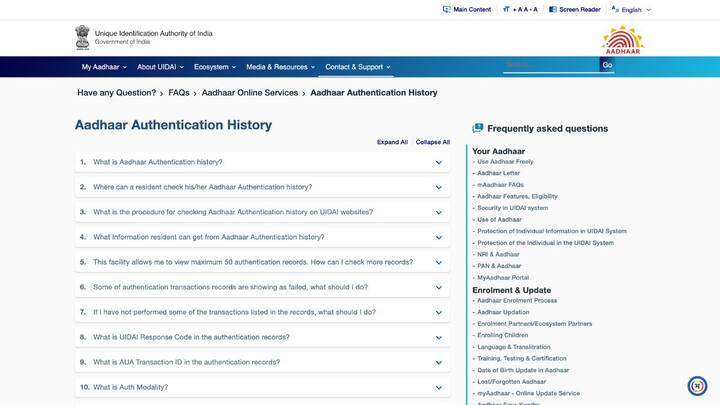Image resolution: width=720 pixels, height=405 pixels.
Task: Open Language & Transliteration link
Action: (513, 347)
